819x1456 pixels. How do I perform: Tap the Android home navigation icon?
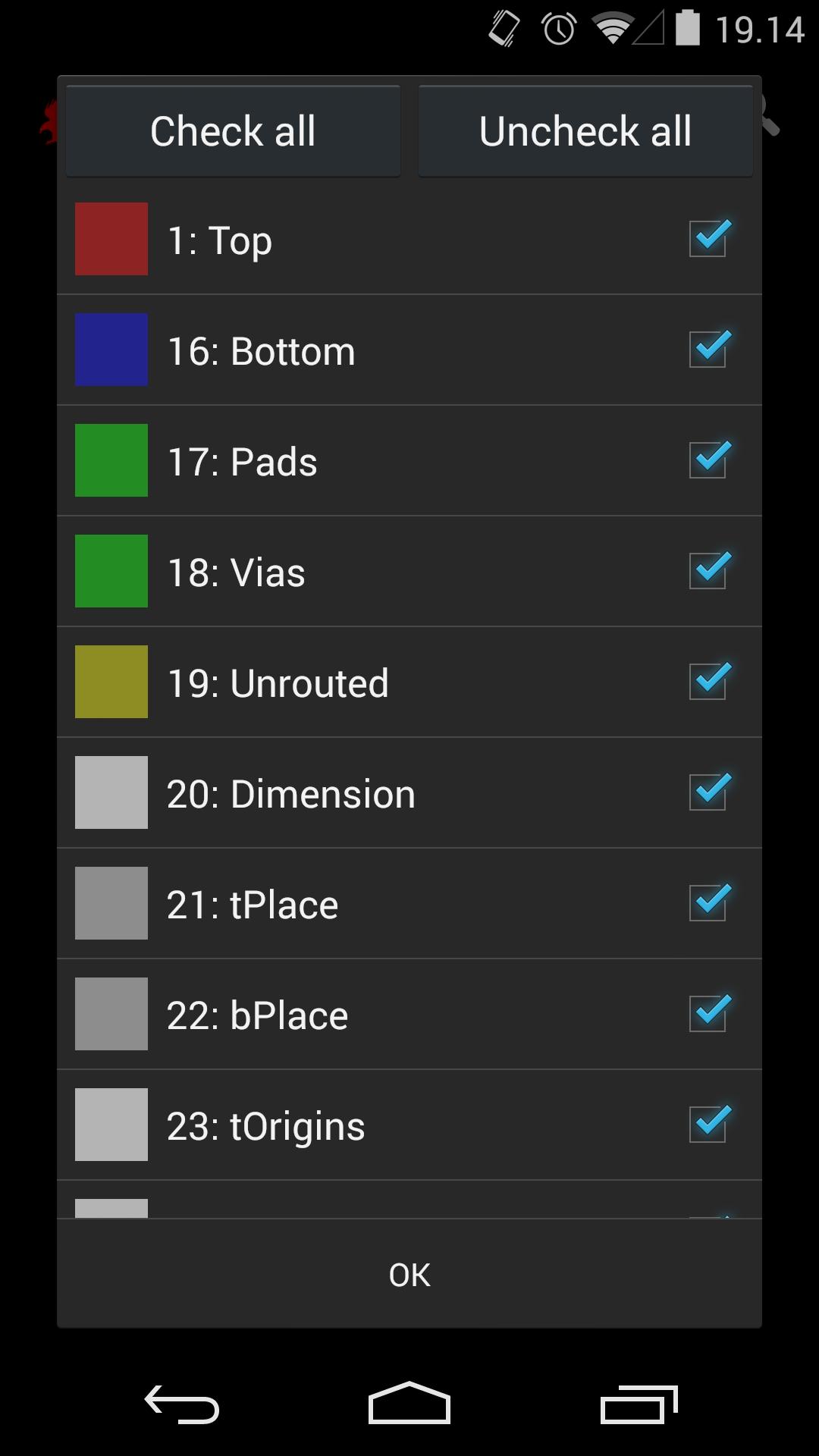click(409, 1404)
